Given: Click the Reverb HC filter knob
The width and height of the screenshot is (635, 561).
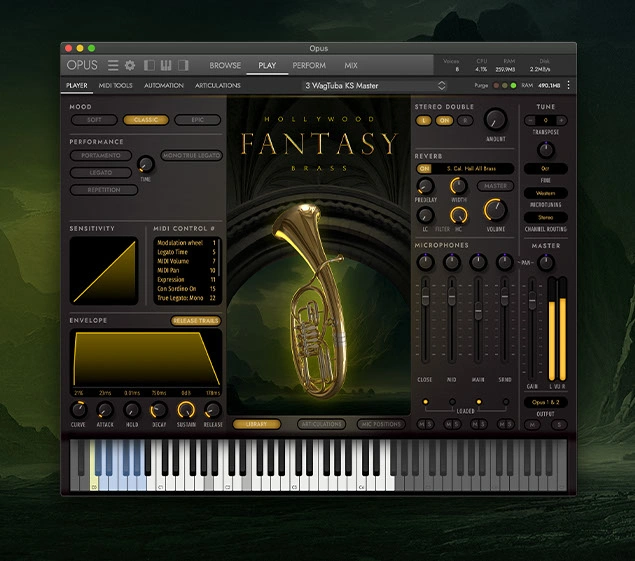Looking at the screenshot, I should (x=458, y=215).
